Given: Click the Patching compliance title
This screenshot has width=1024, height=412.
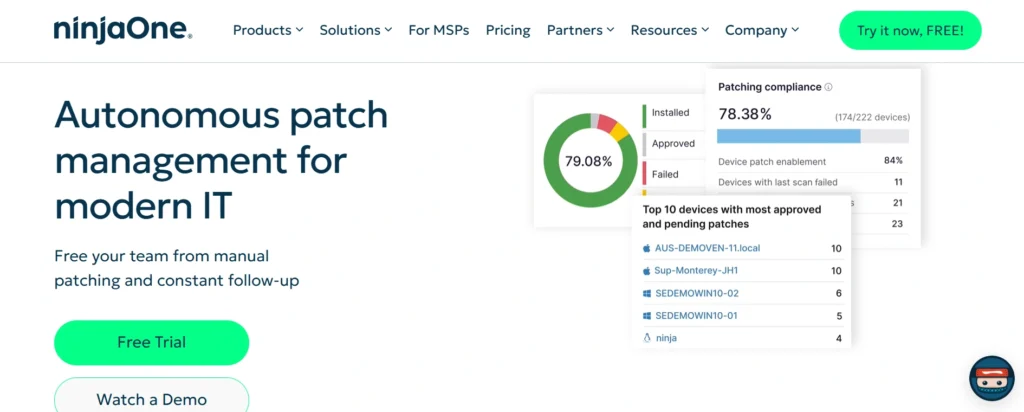Looking at the screenshot, I should point(769,87).
